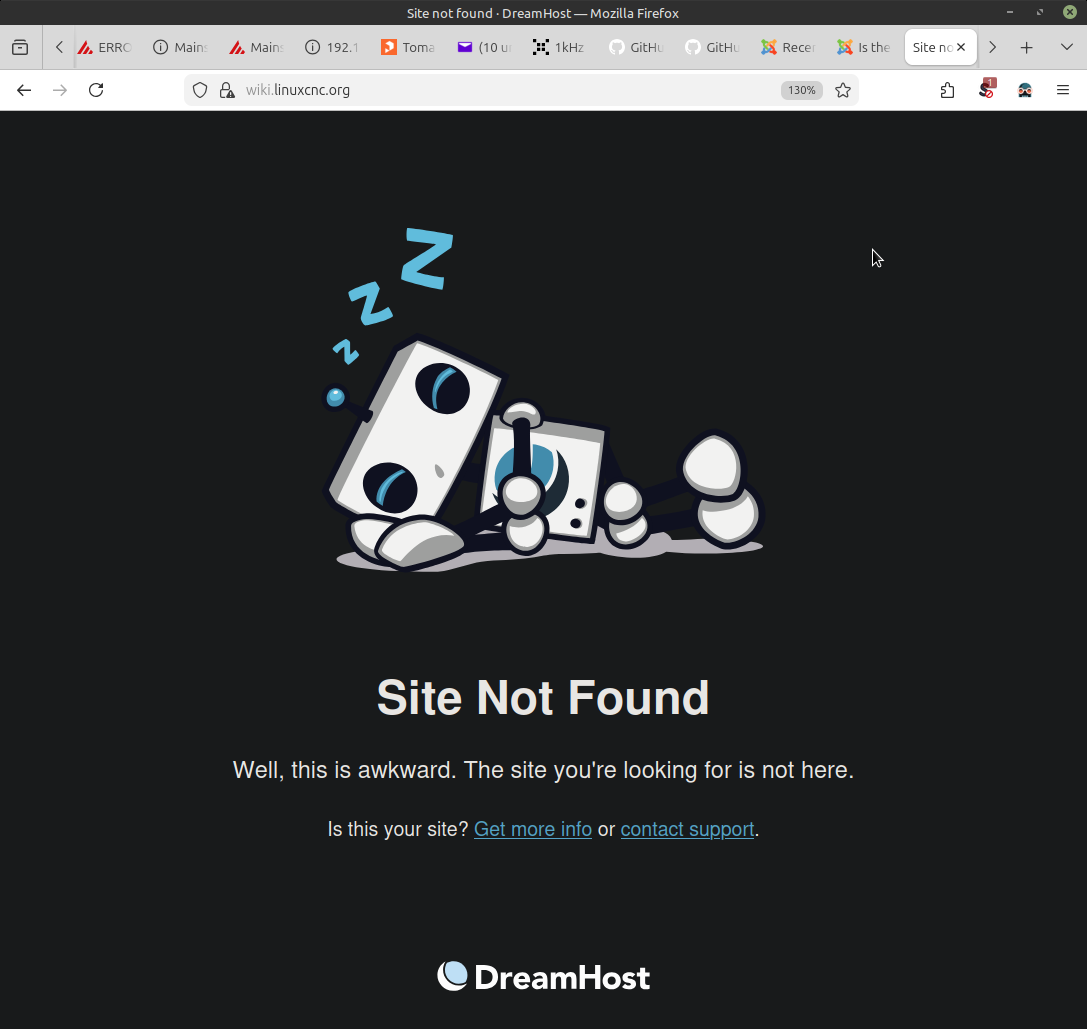Show tracking protection shield info
This screenshot has width=1087, height=1029.
point(200,90)
